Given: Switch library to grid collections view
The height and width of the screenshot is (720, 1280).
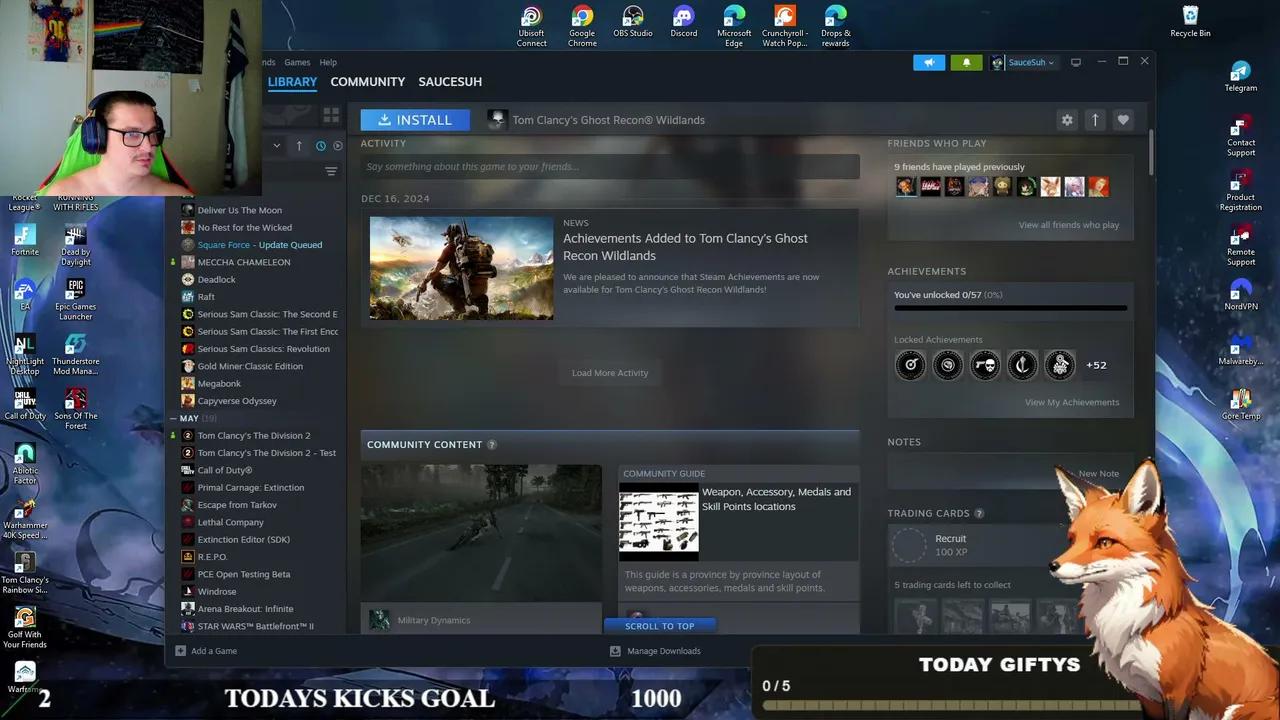Looking at the screenshot, I should click(331, 115).
